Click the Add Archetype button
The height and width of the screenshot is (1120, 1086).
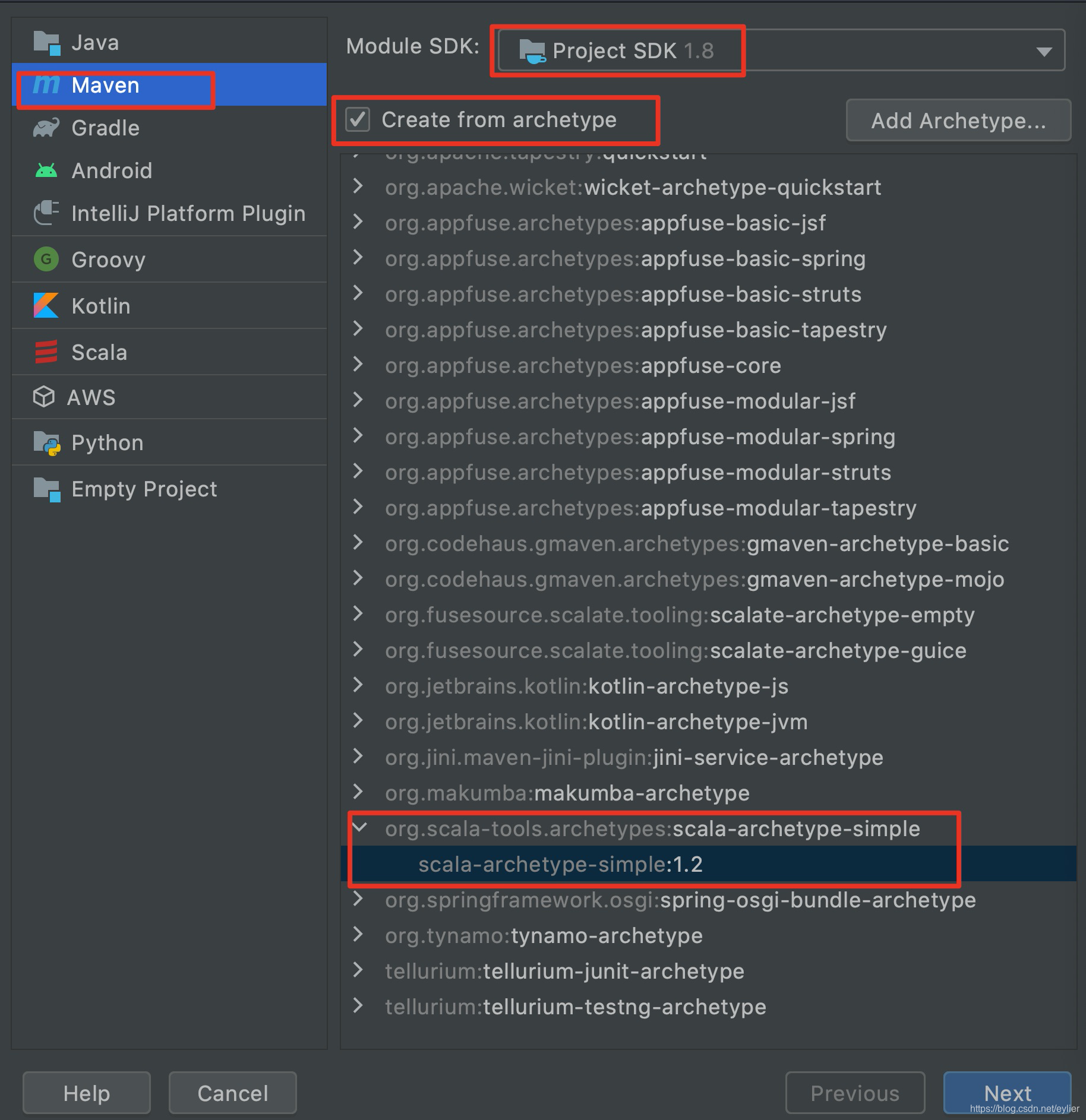tap(958, 120)
